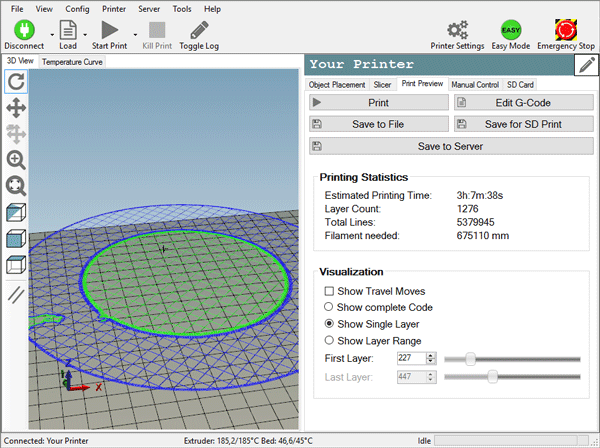Open the View menu
The image size is (600, 448).
coord(44,9)
